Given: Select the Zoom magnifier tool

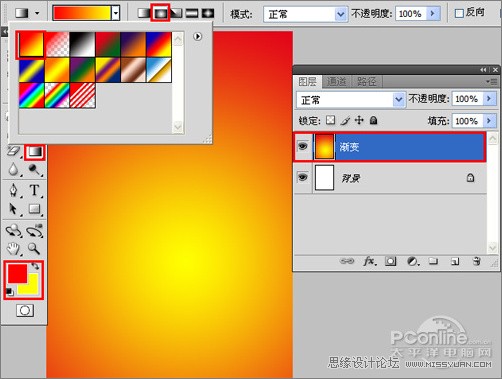Looking at the screenshot, I should click(x=34, y=249).
